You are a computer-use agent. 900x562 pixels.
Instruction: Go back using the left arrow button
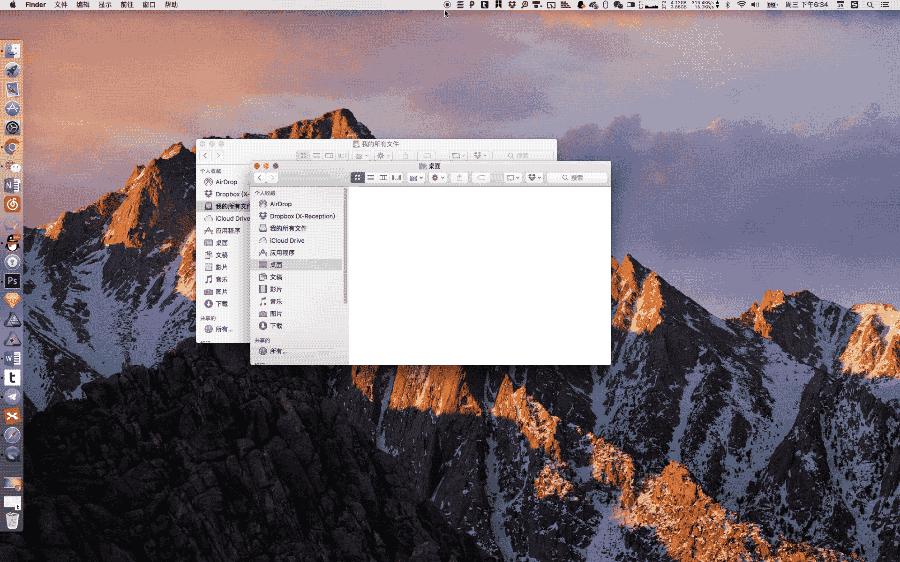260,177
